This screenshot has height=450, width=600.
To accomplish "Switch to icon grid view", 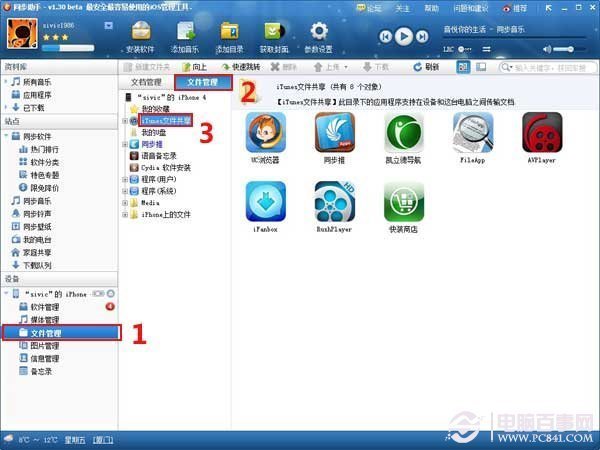I will pos(463,67).
